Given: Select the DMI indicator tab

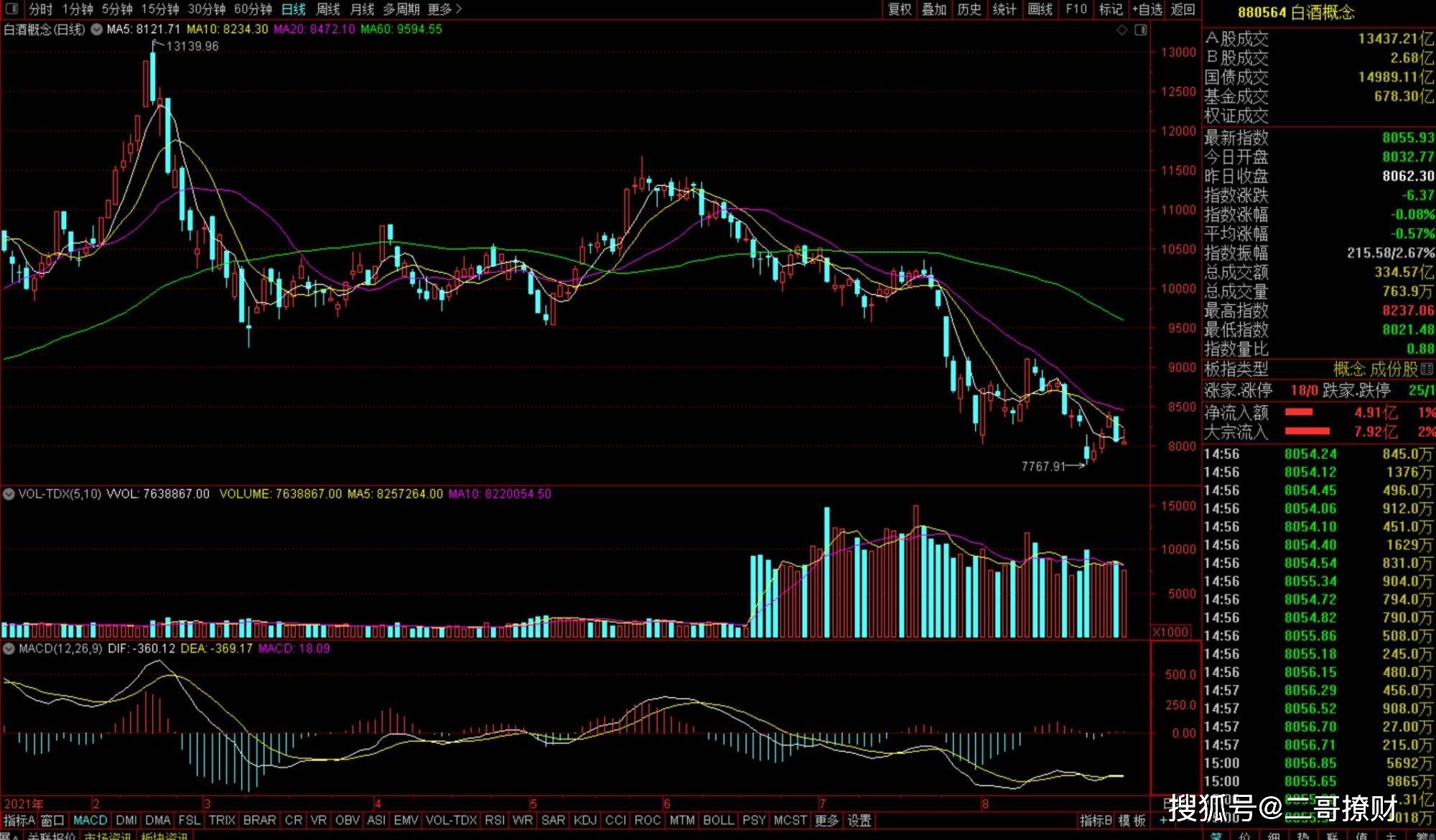Looking at the screenshot, I should point(126,820).
